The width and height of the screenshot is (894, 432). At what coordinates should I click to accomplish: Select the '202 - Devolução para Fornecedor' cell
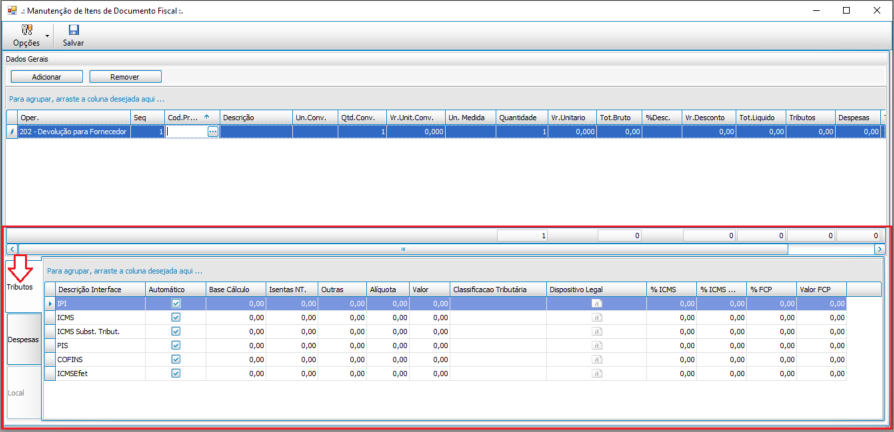[75, 132]
